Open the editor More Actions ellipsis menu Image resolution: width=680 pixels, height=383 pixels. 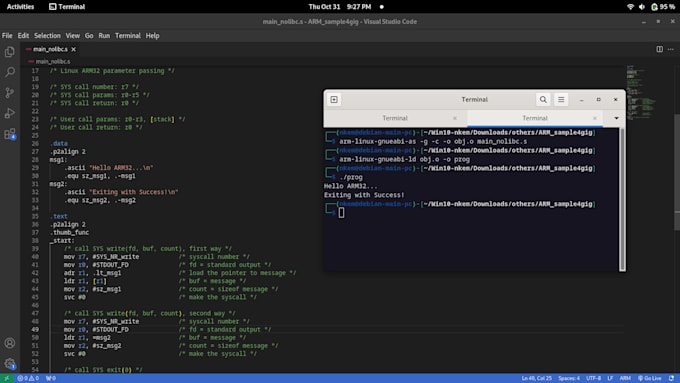671,49
